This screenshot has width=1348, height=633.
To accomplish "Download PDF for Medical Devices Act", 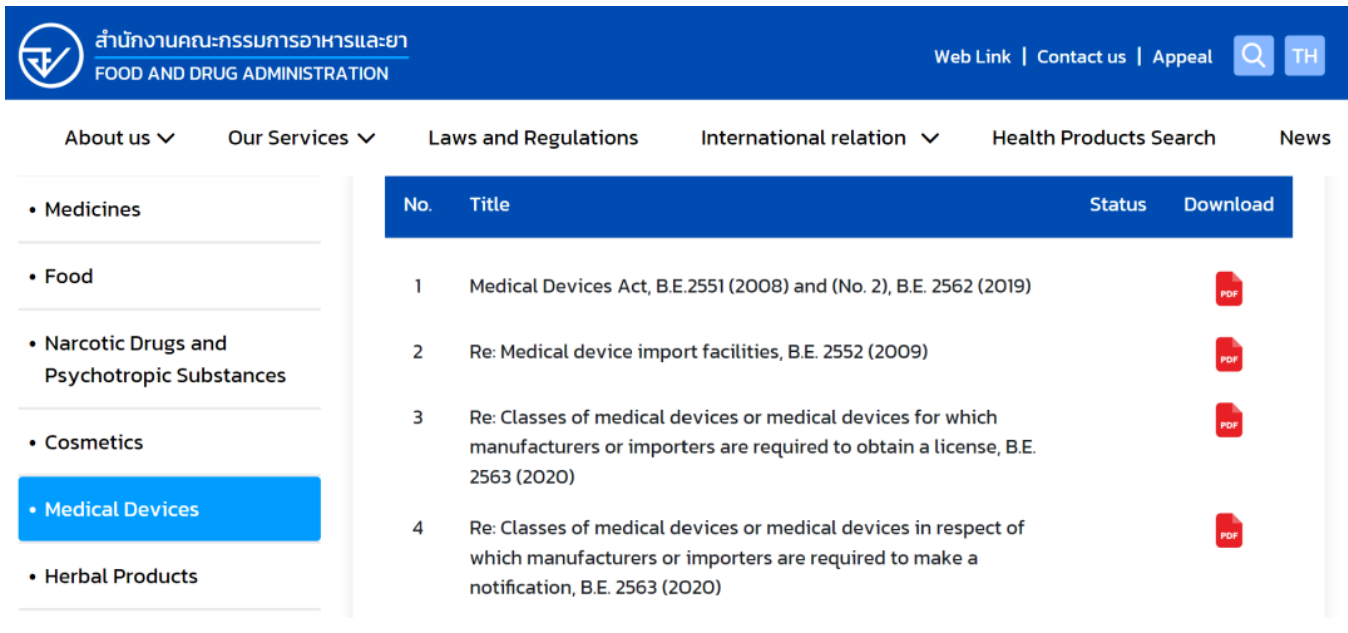I will (1229, 289).
